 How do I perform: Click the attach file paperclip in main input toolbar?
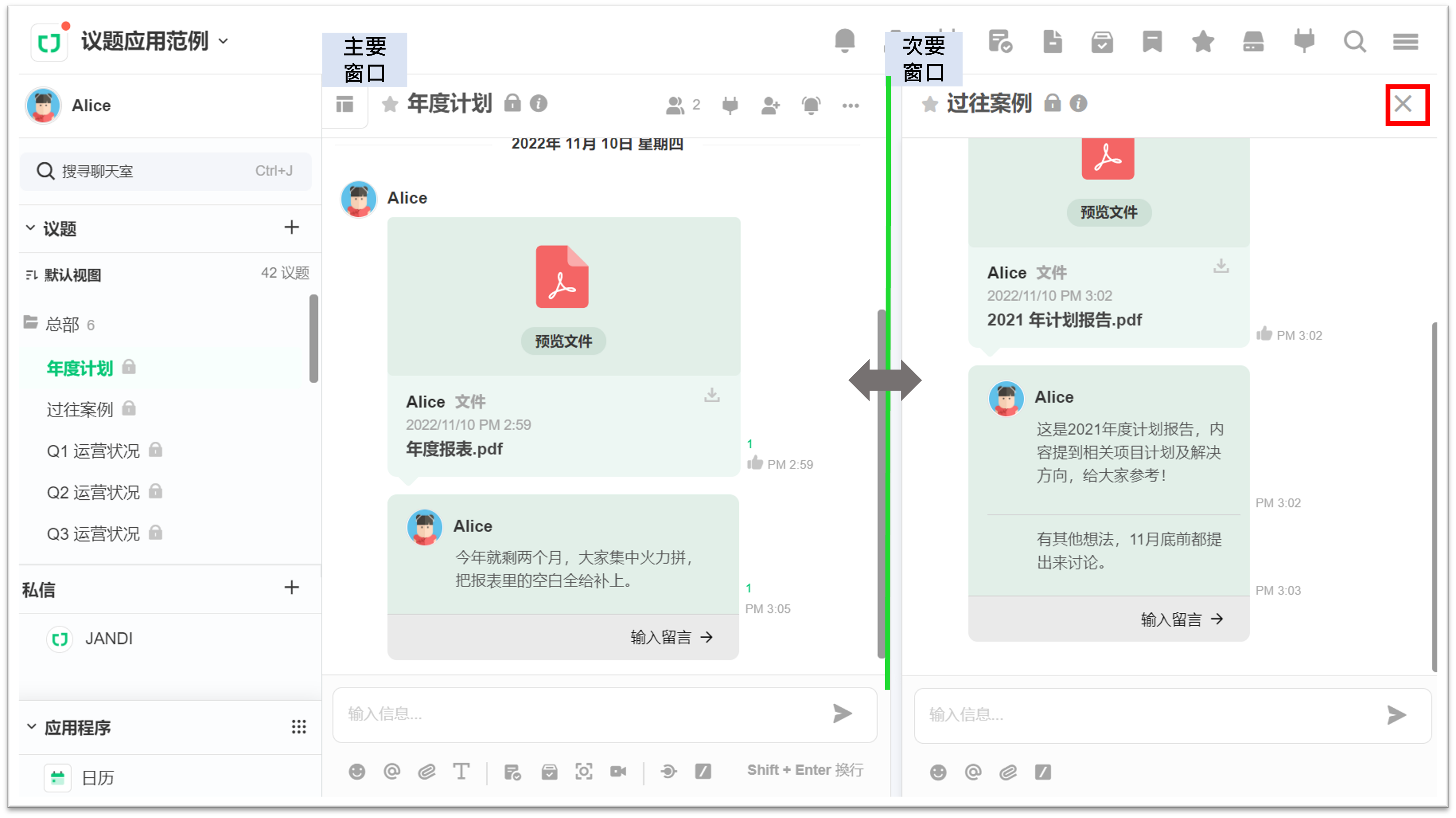coord(427,771)
